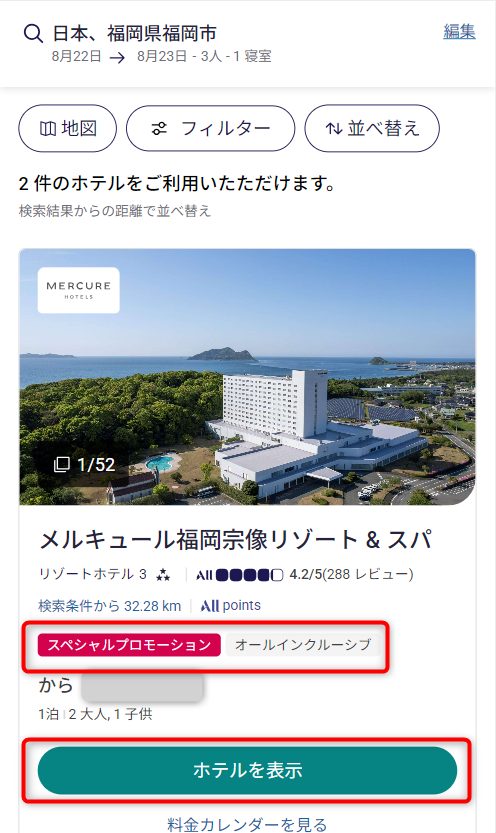Click the hotel aerial photo

click(x=247, y=377)
